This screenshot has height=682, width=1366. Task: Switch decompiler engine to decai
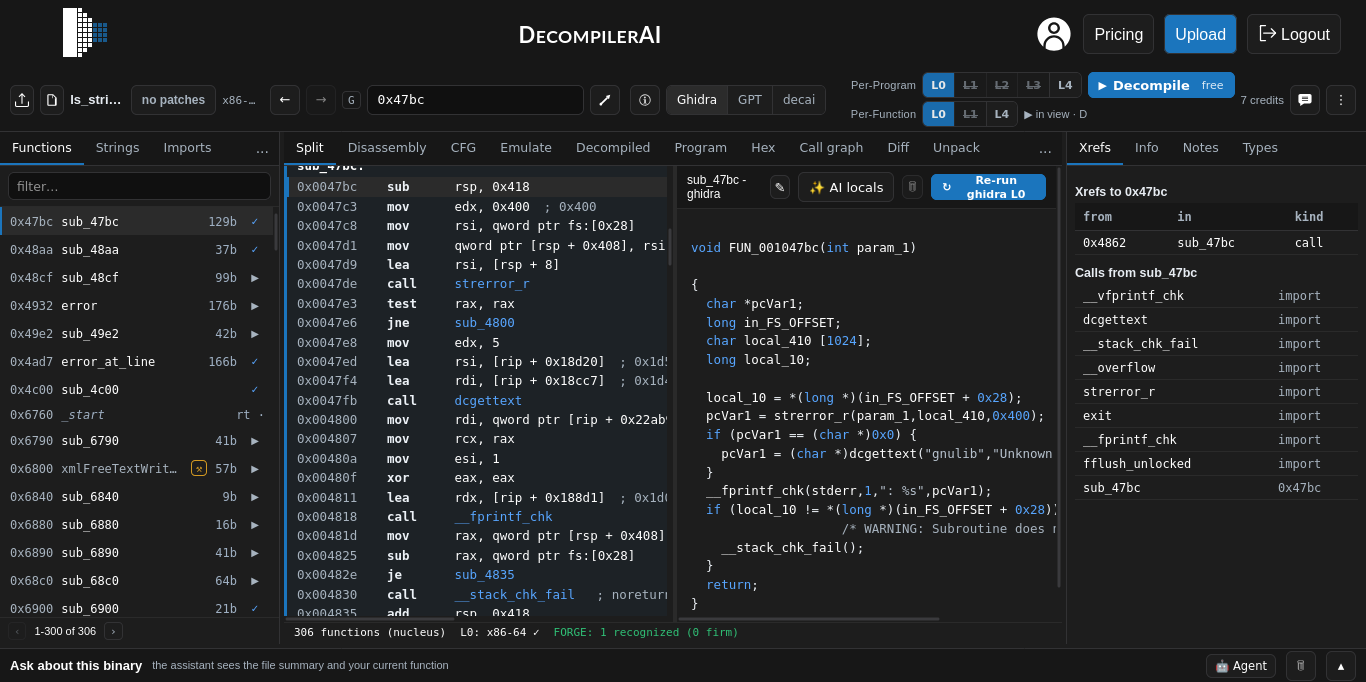(x=799, y=100)
